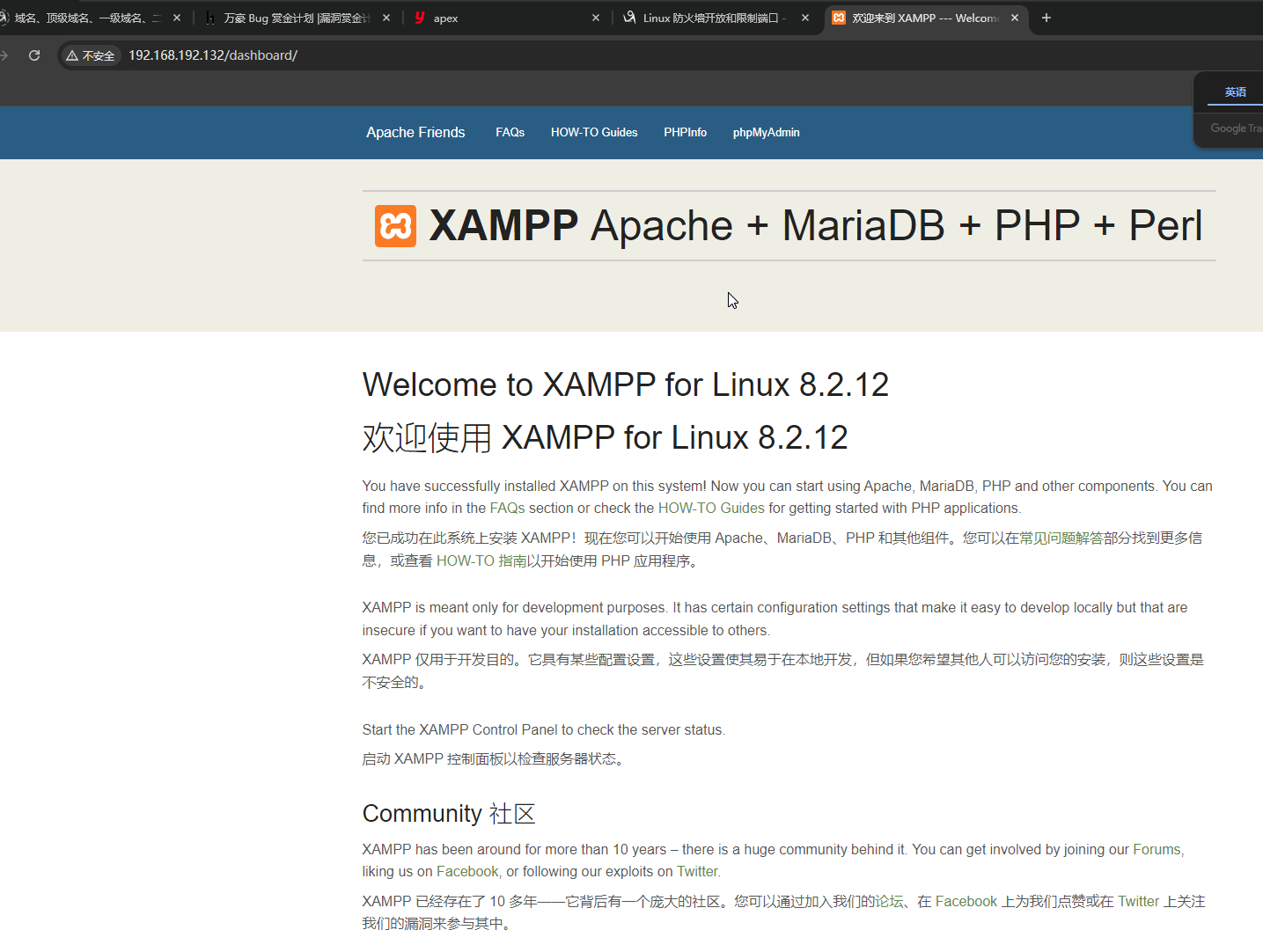Click the Start XAMPP Control Panel text

(x=543, y=730)
